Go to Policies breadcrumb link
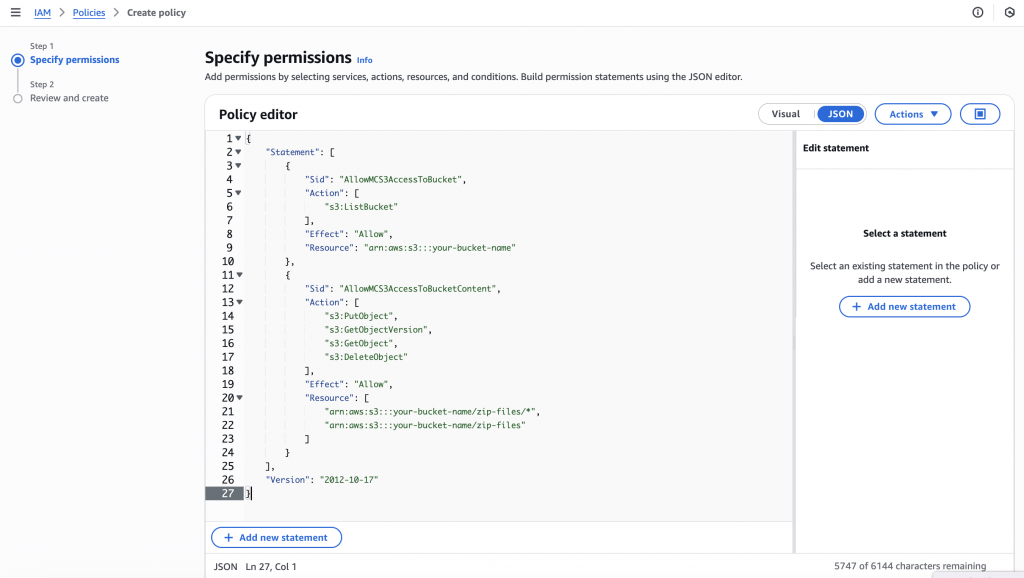The image size is (1024, 578). click(89, 13)
